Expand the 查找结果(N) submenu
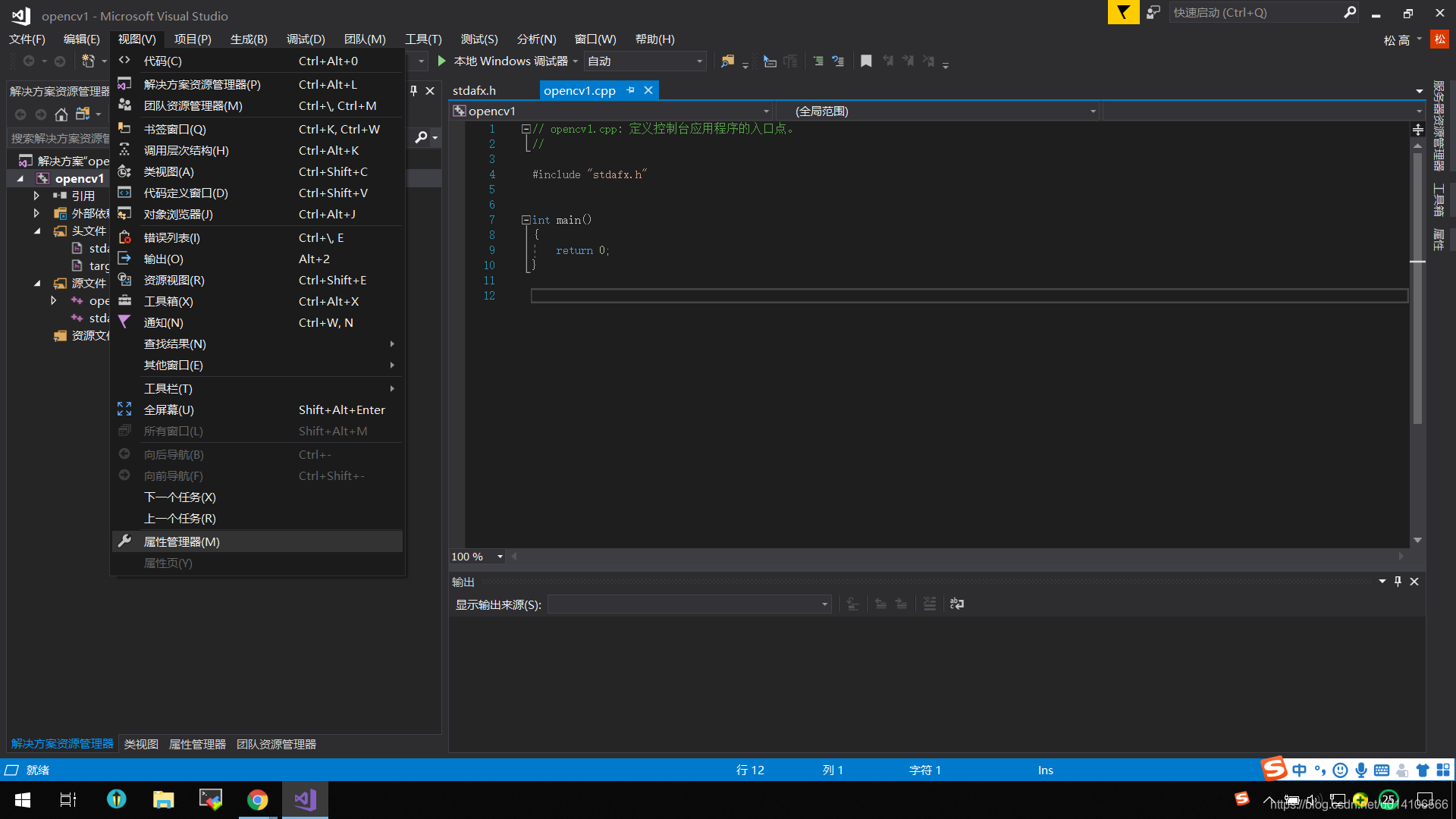Image resolution: width=1456 pixels, height=819 pixels. pos(257,344)
